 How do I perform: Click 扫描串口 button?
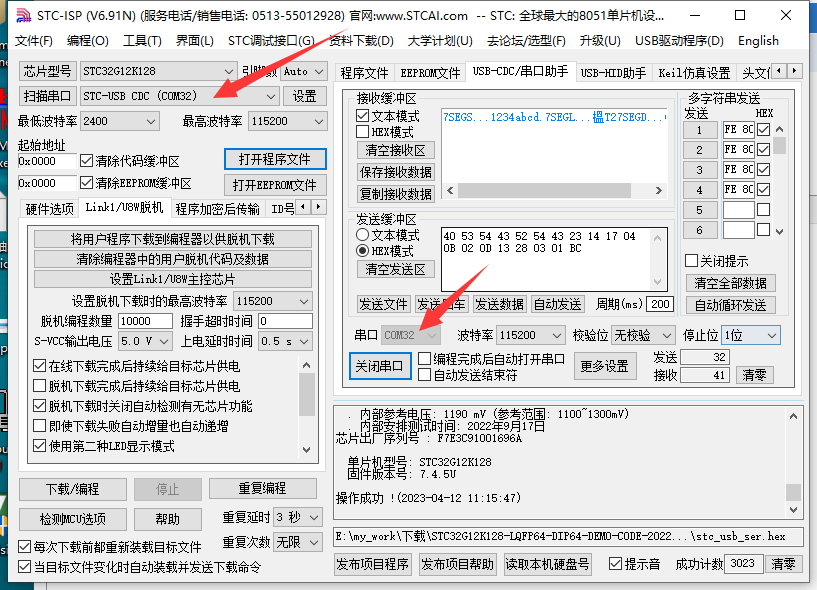tap(47, 96)
